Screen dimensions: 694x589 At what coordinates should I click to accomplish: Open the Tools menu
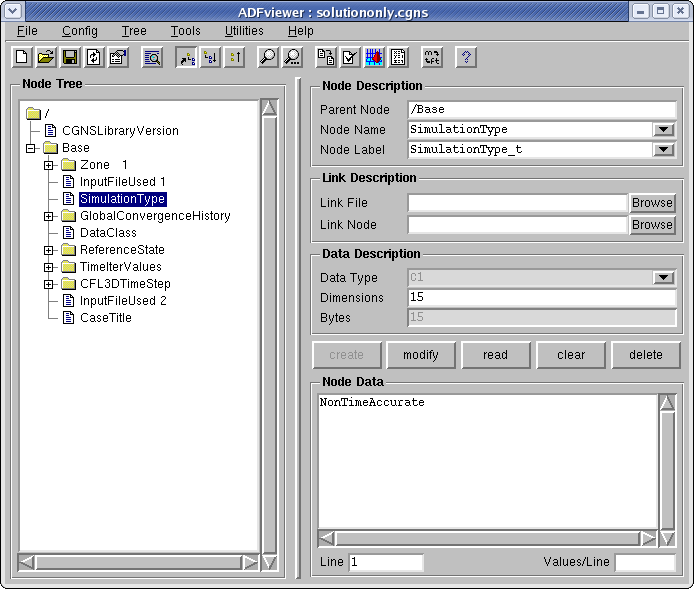(x=185, y=31)
